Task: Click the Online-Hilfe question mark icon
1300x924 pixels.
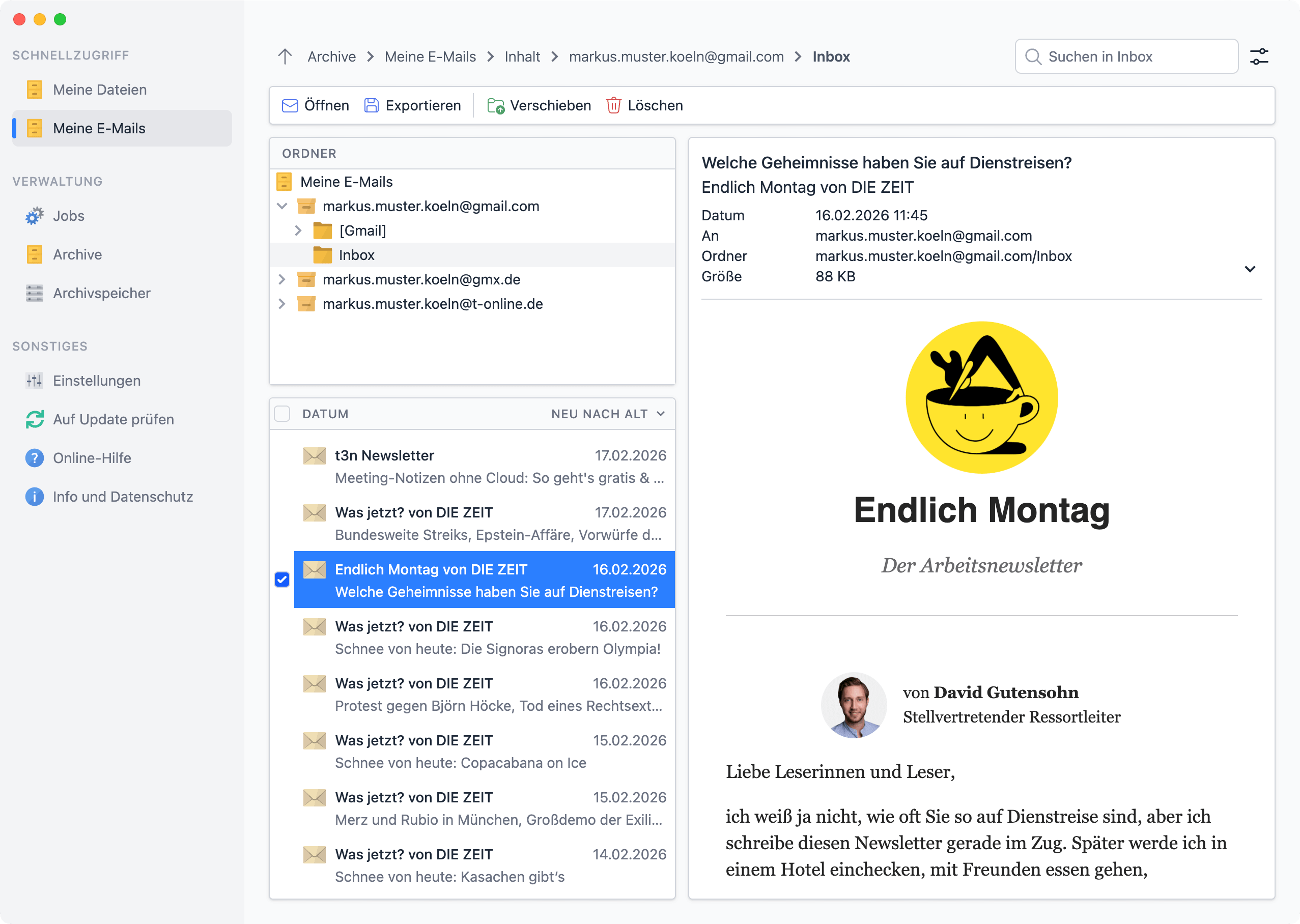Action: (x=34, y=458)
